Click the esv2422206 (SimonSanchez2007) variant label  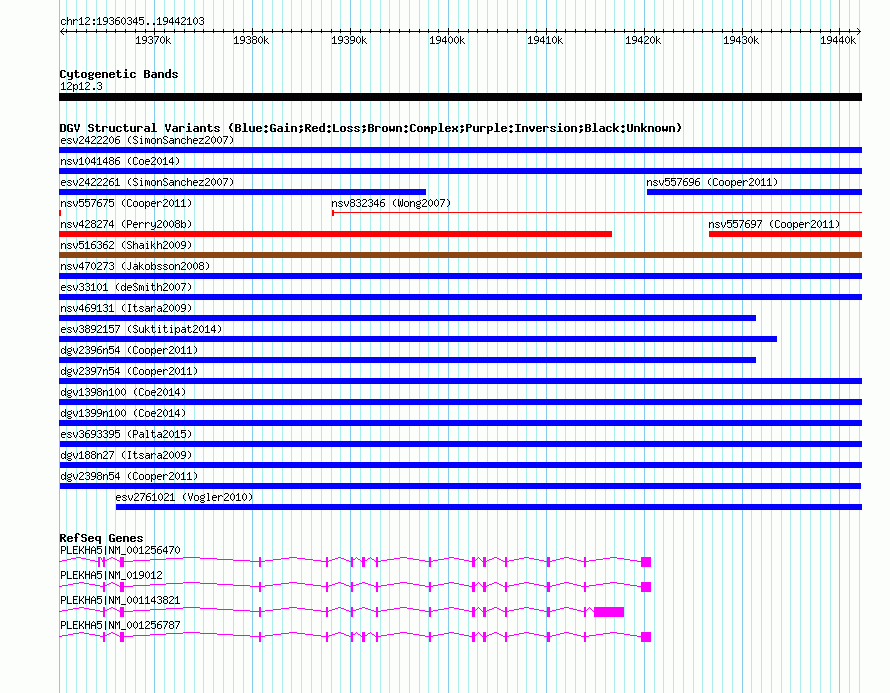point(147,140)
